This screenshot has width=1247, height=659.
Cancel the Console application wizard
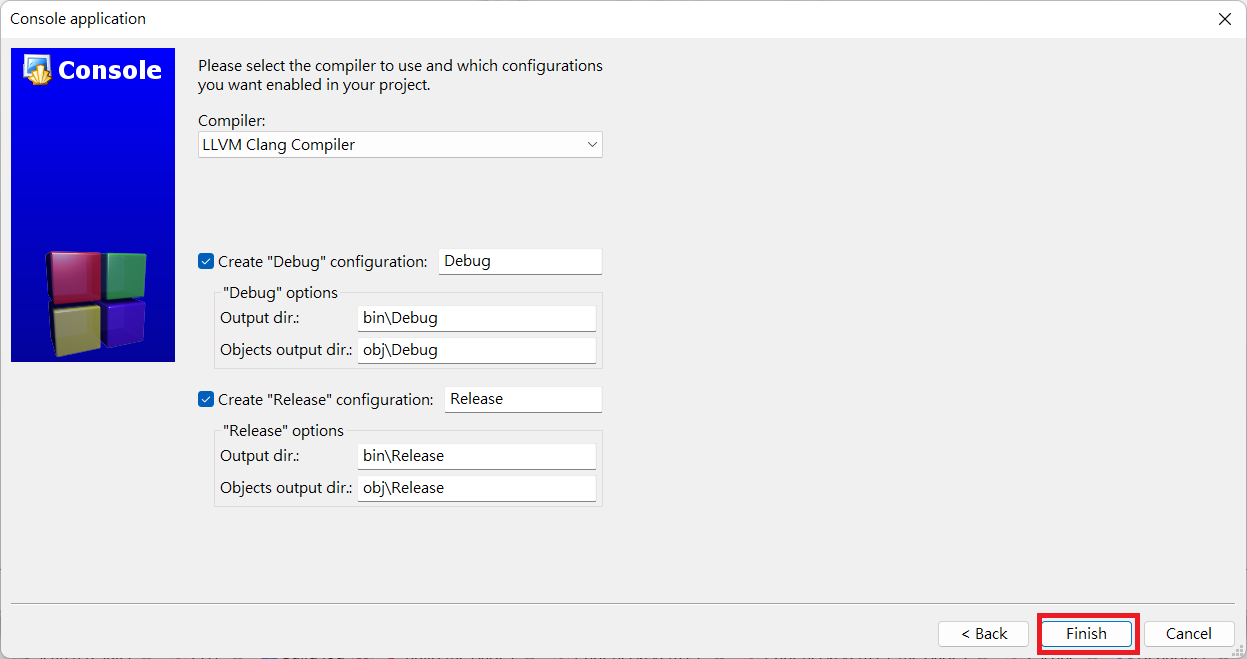(1189, 634)
